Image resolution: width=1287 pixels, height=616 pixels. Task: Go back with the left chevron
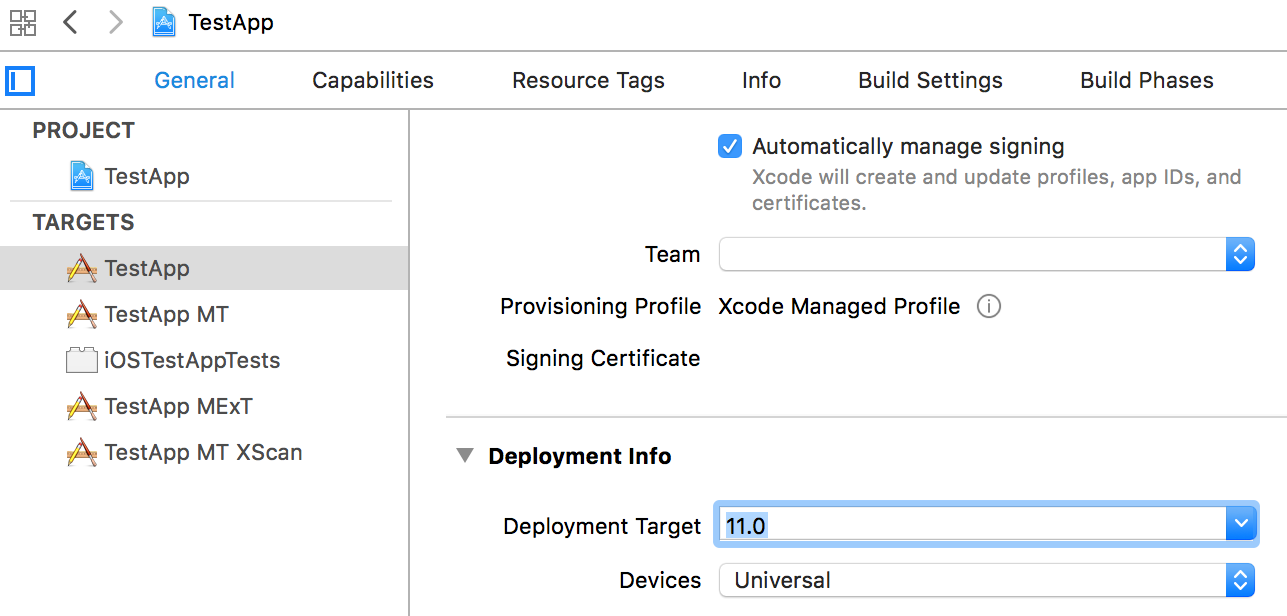coord(70,23)
